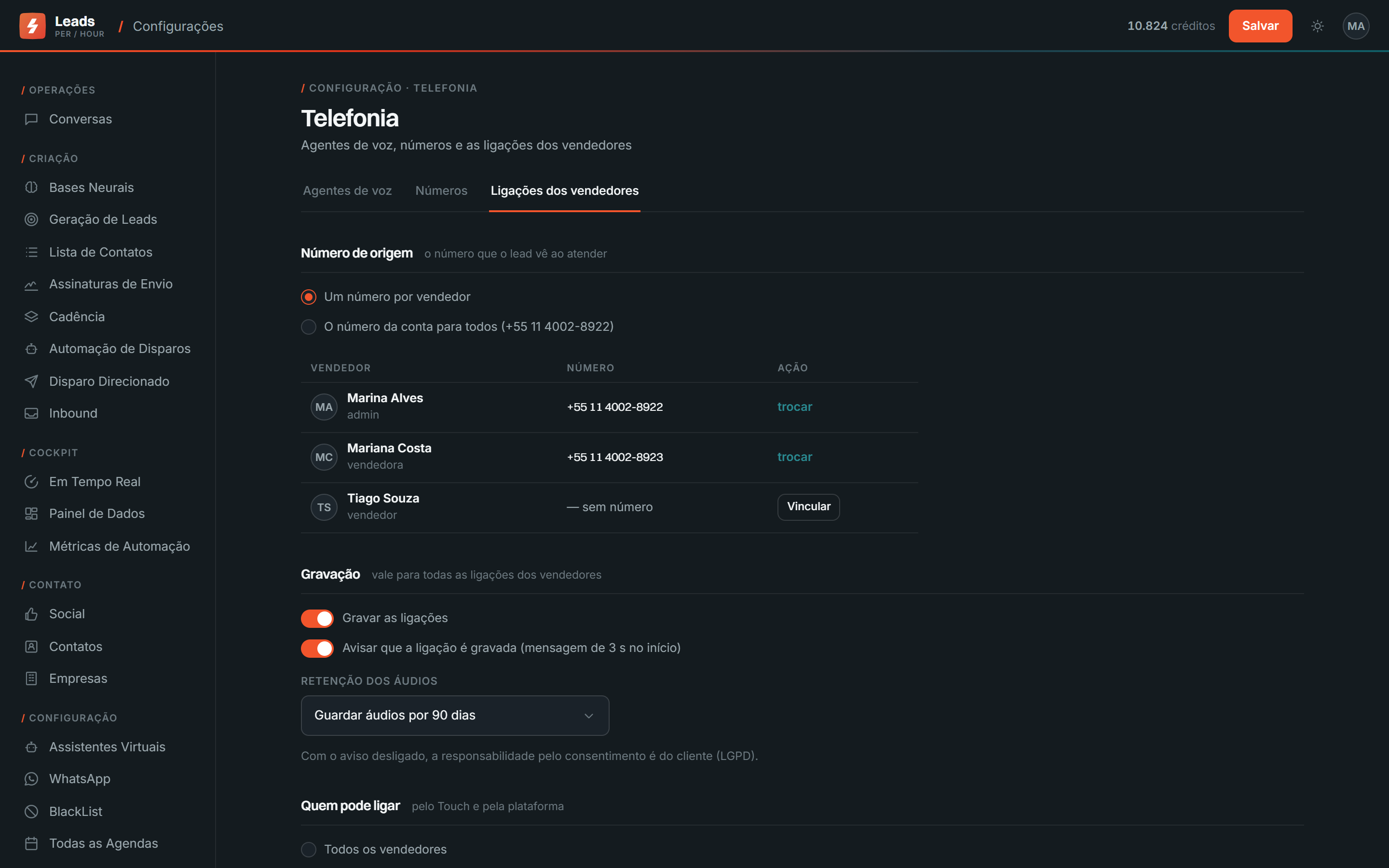The width and height of the screenshot is (1389, 868).
Task: Click the Leads Per Hour logo
Action: (x=62, y=26)
